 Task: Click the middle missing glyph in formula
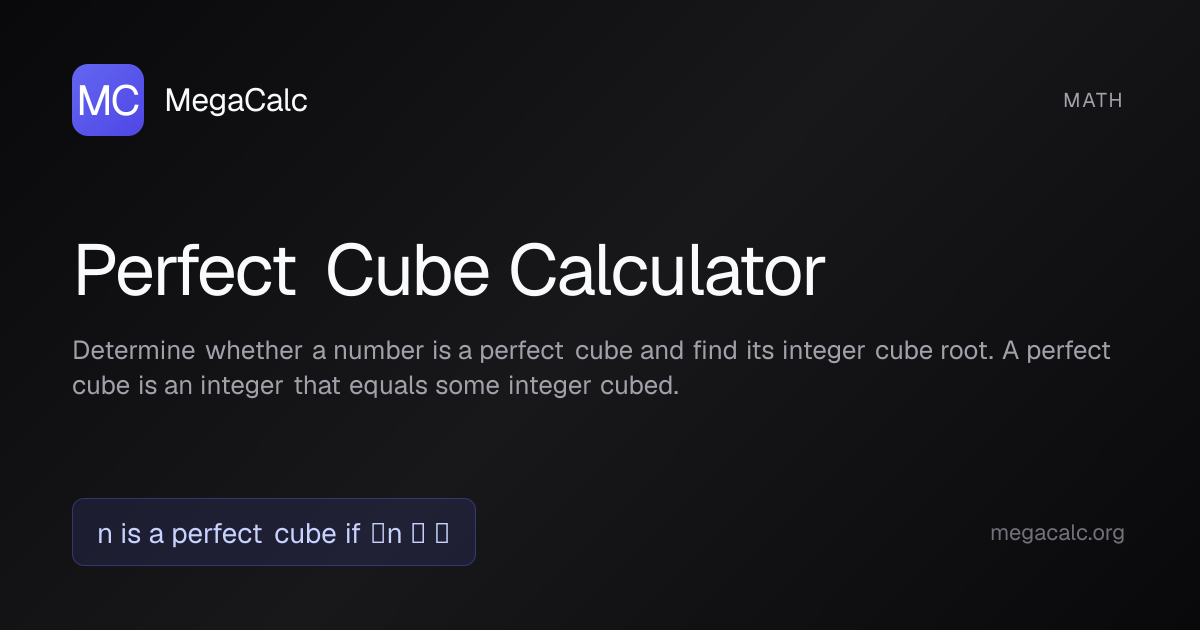click(x=418, y=533)
